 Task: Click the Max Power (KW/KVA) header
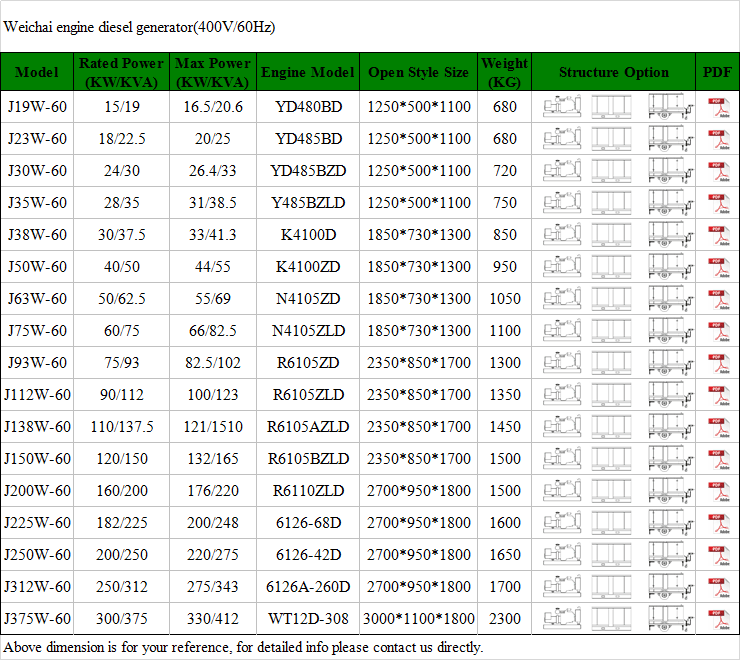(212, 72)
